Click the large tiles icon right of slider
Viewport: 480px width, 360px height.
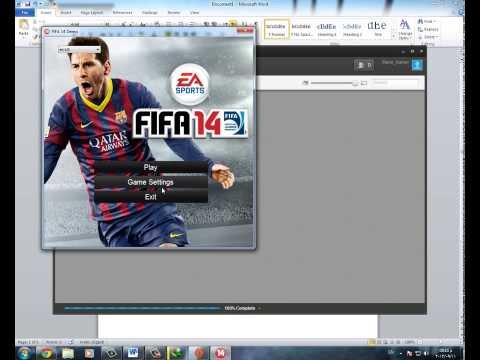[x=364, y=83]
